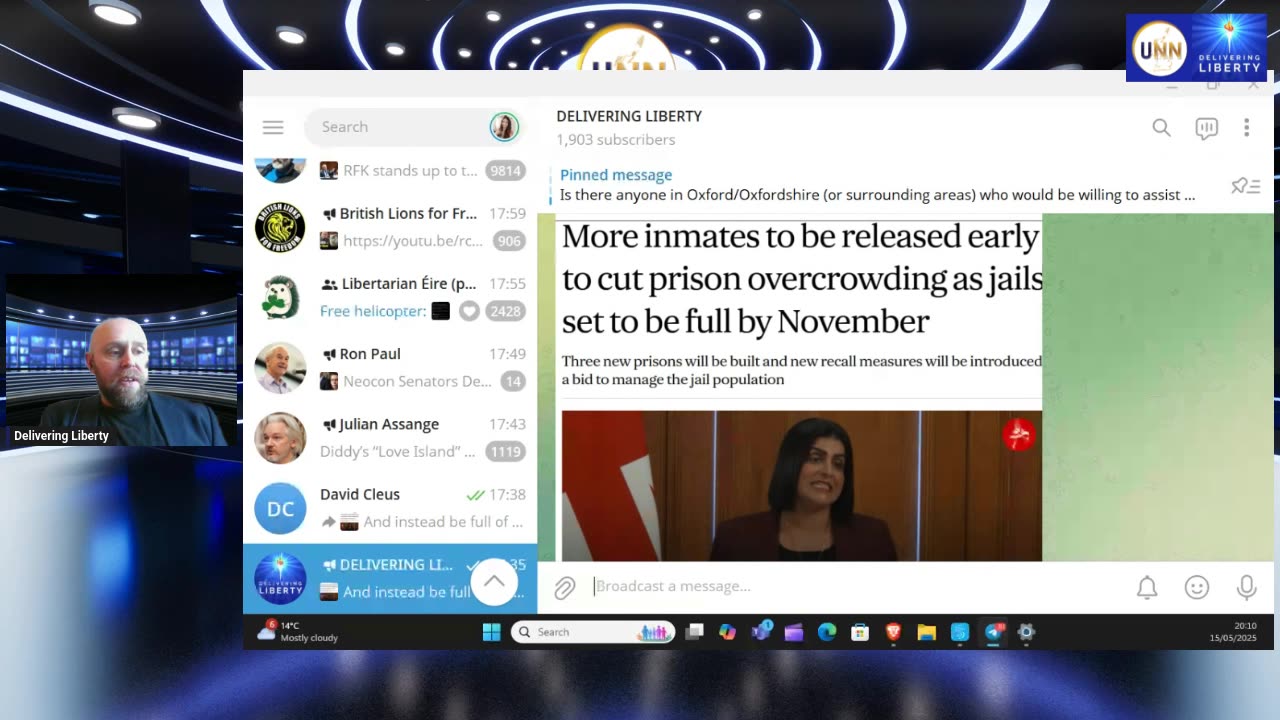Image resolution: width=1280 pixels, height=720 pixels.
Task: Click the 2428 unread badge
Action: [x=505, y=311]
